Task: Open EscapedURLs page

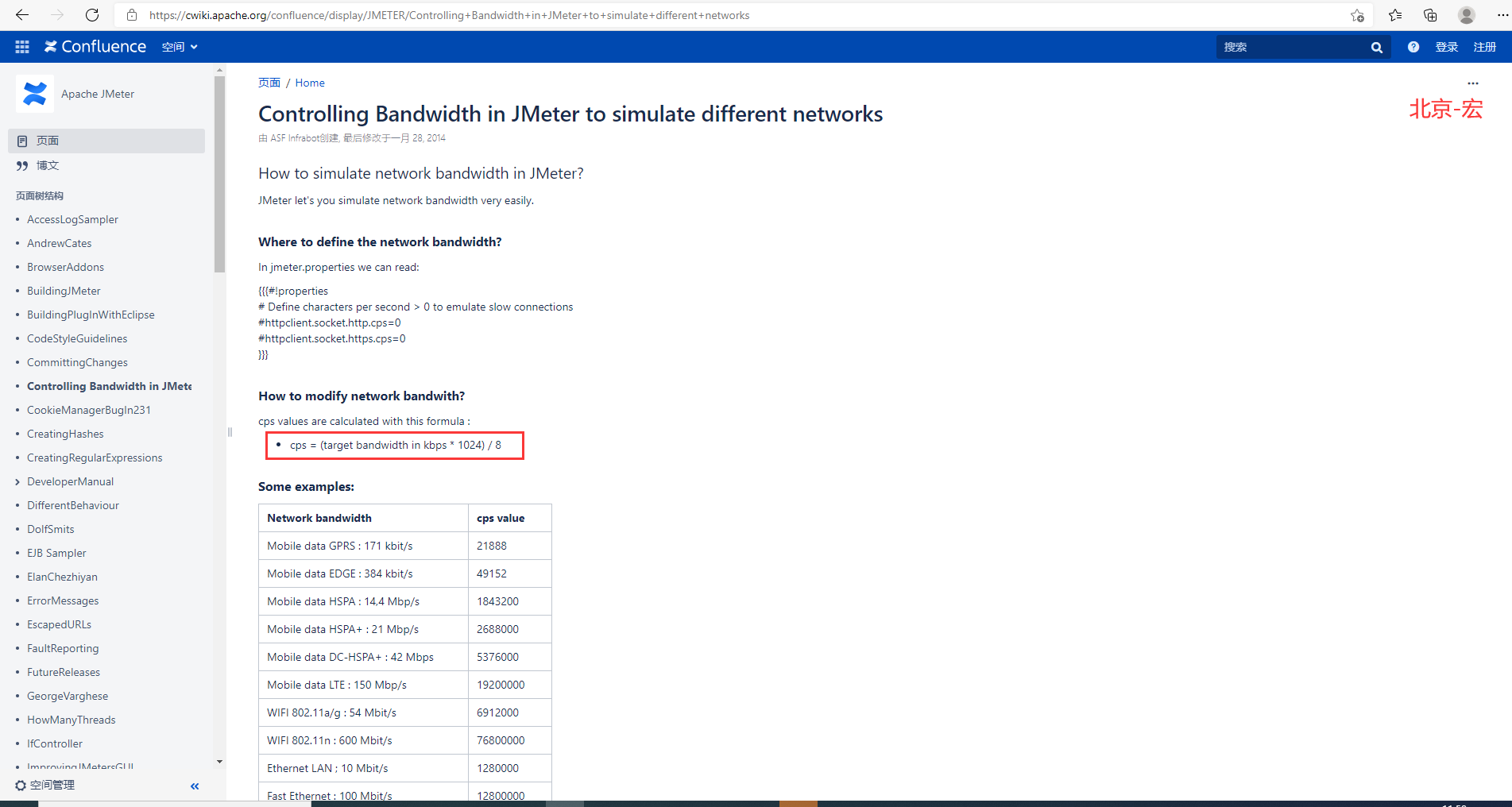Action: (59, 624)
